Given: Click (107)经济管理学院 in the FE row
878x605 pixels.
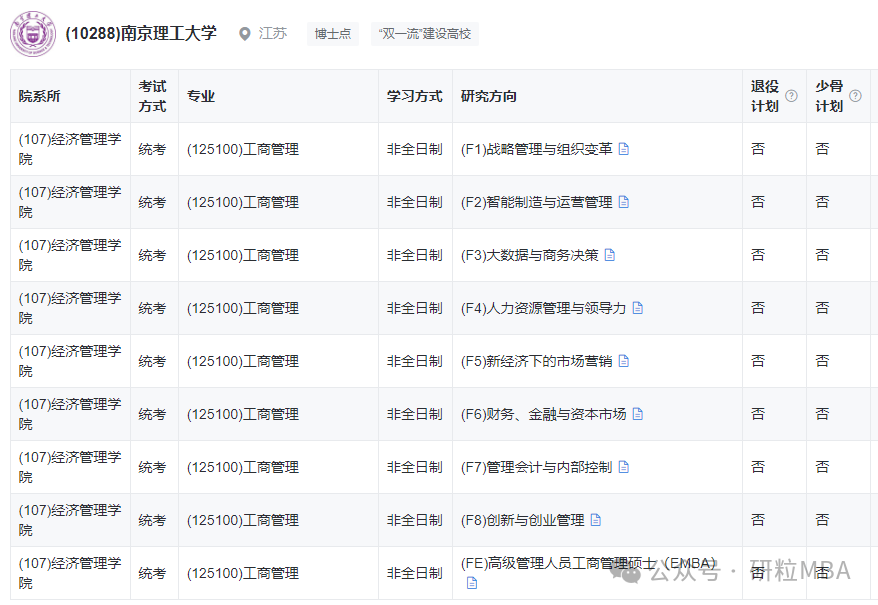Looking at the screenshot, I should pos(70,573).
